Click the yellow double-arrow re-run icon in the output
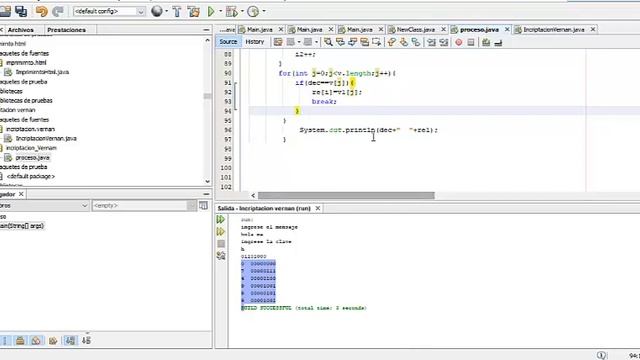The width and height of the screenshot is (640, 360). 221,232
